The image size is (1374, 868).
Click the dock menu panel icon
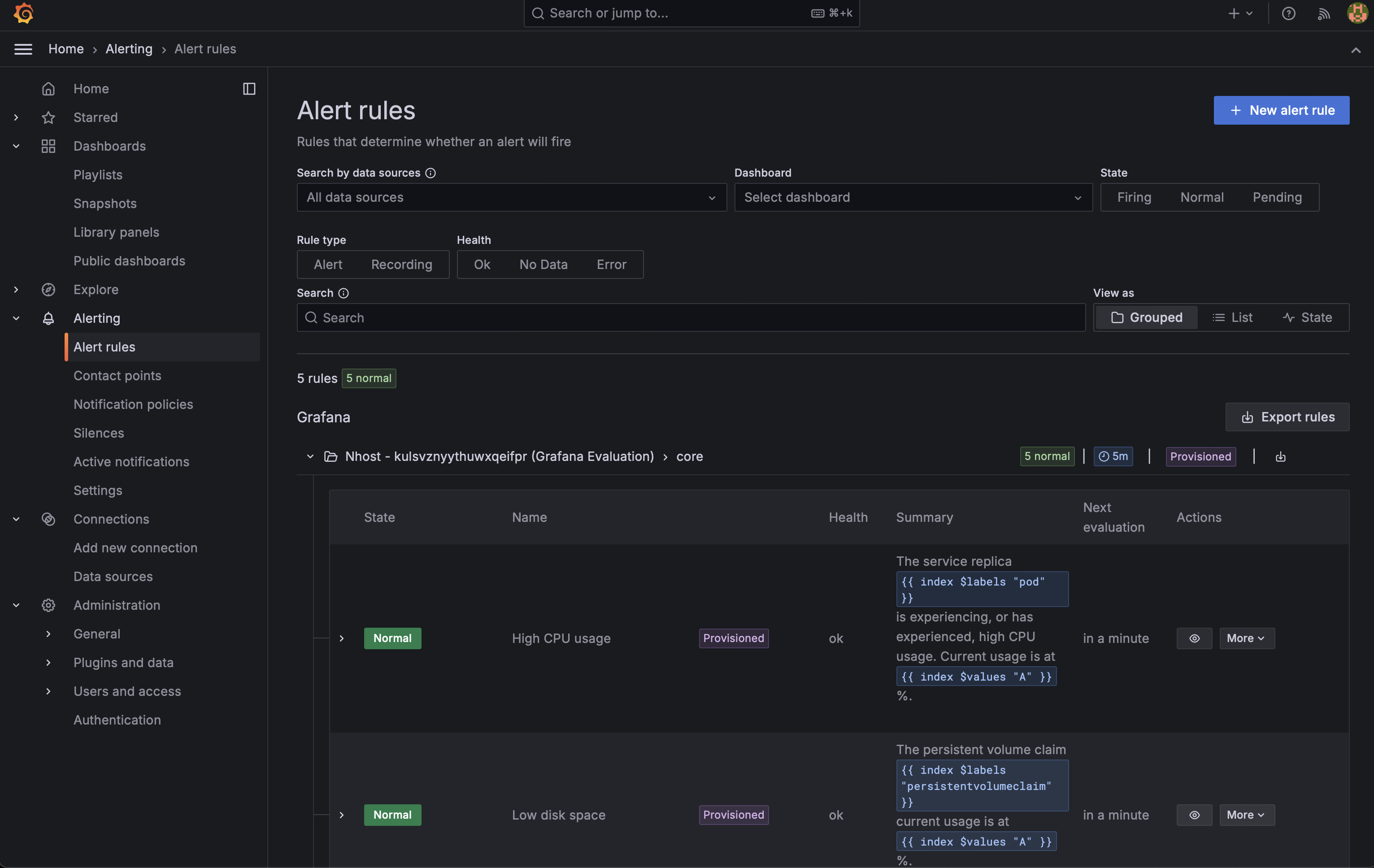(x=249, y=88)
